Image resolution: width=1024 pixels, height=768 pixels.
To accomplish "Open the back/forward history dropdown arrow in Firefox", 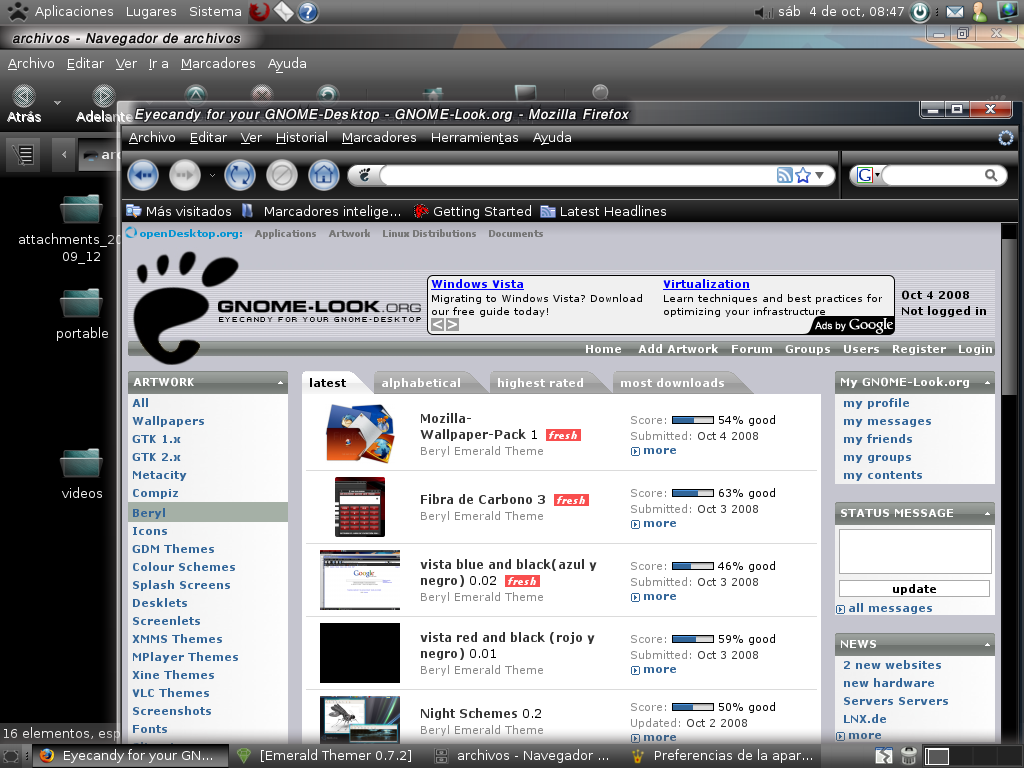I will tap(212, 175).
